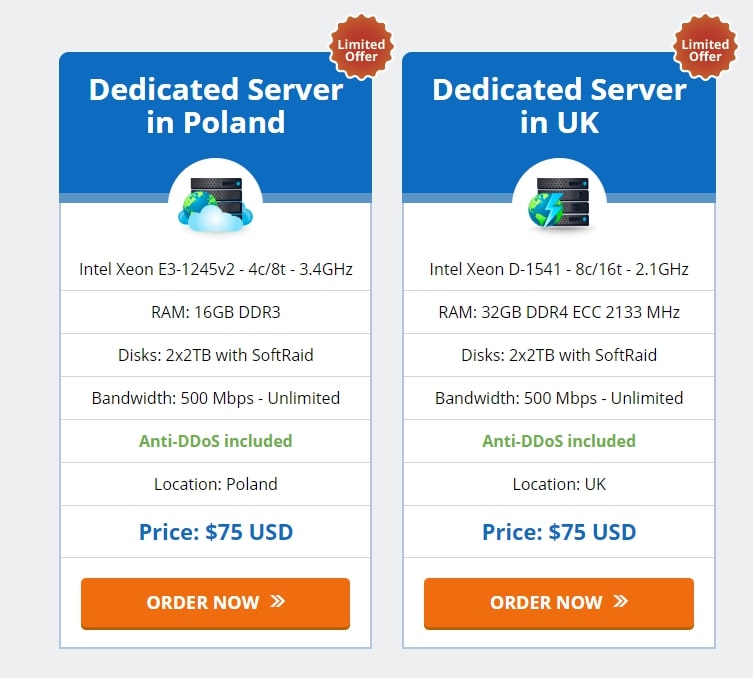This screenshot has height=678, width=753.
Task: Click double-arrow icon on UK Order Now button
Action: [620, 601]
